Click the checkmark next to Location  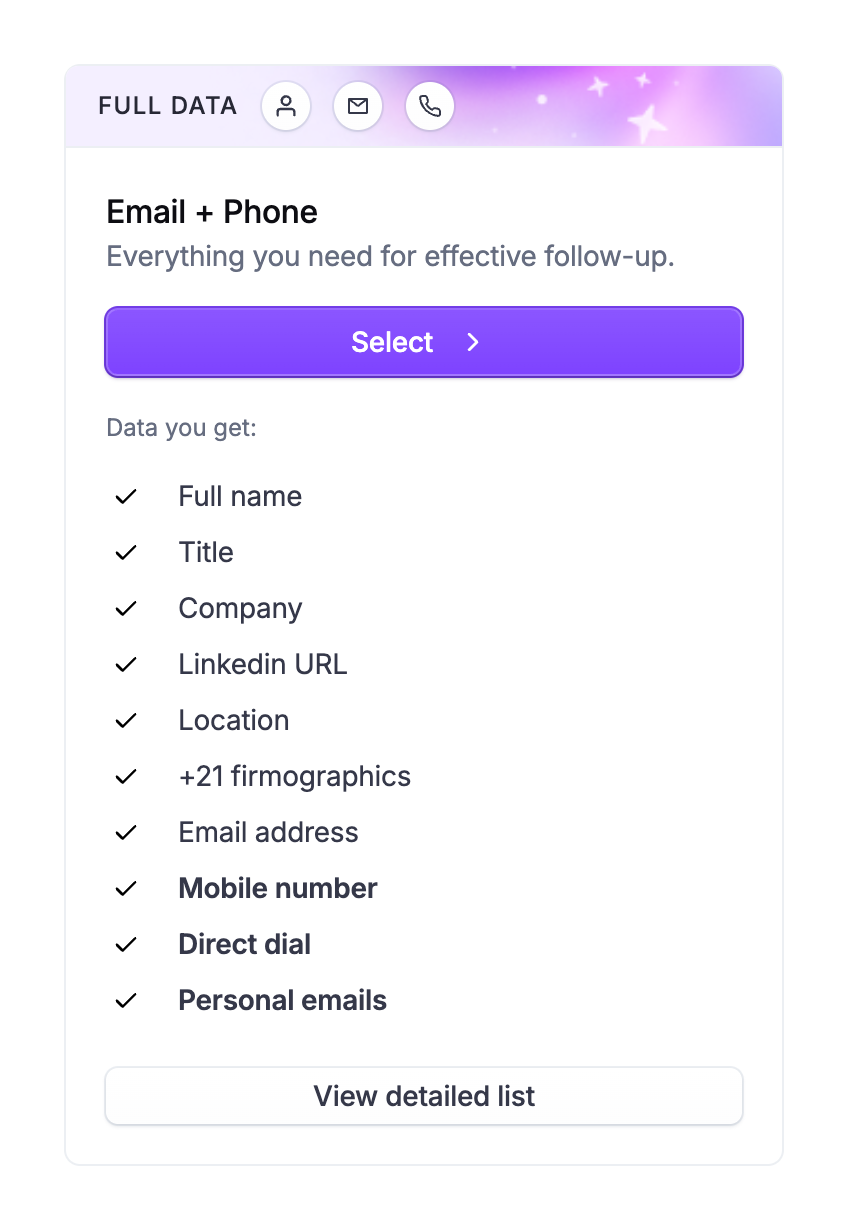click(126, 721)
